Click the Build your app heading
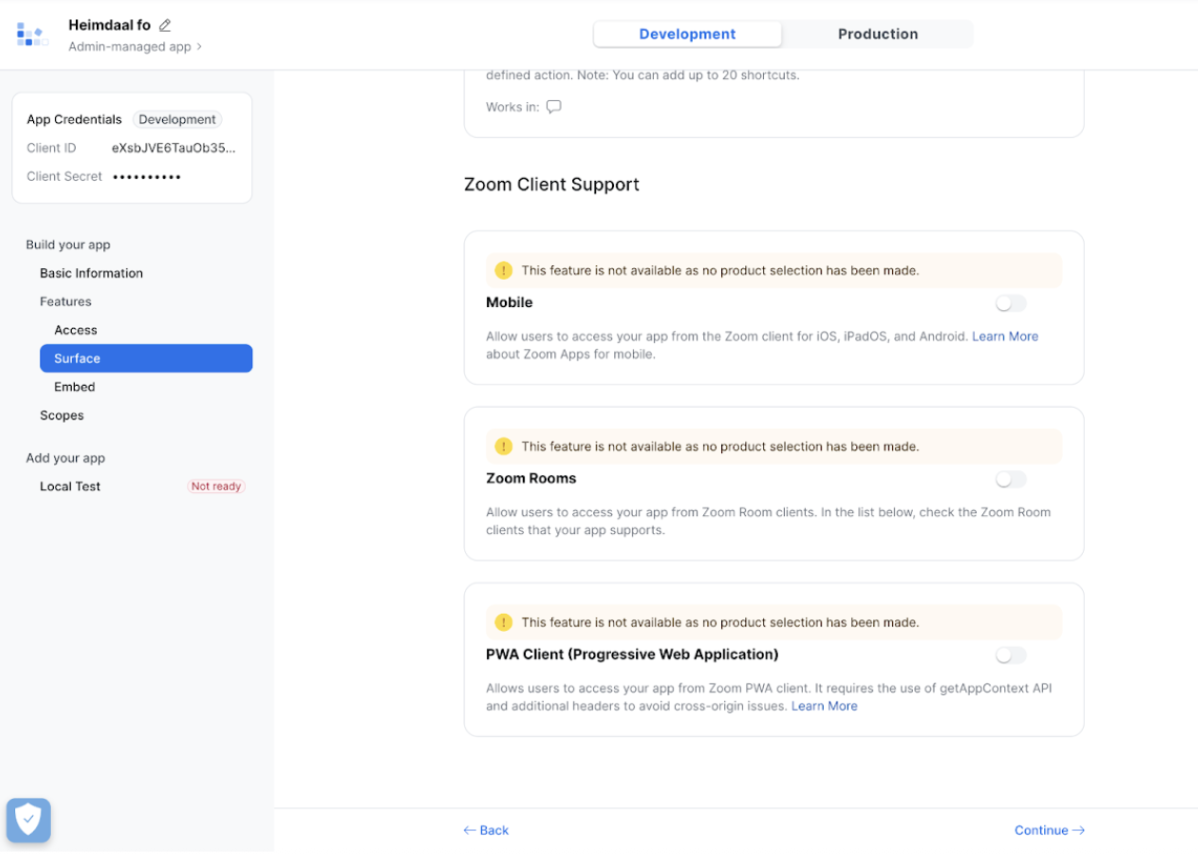Viewport: 1198px width, 854px height. point(68,244)
